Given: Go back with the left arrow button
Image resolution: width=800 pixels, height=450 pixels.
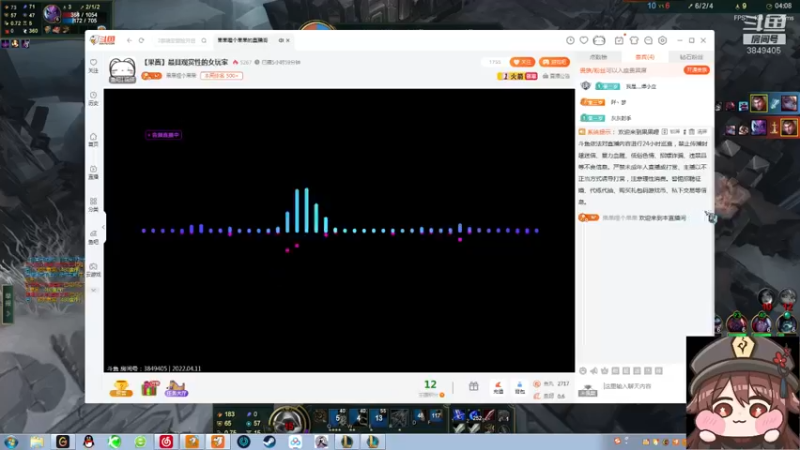Looking at the screenshot, I should 130,40.
